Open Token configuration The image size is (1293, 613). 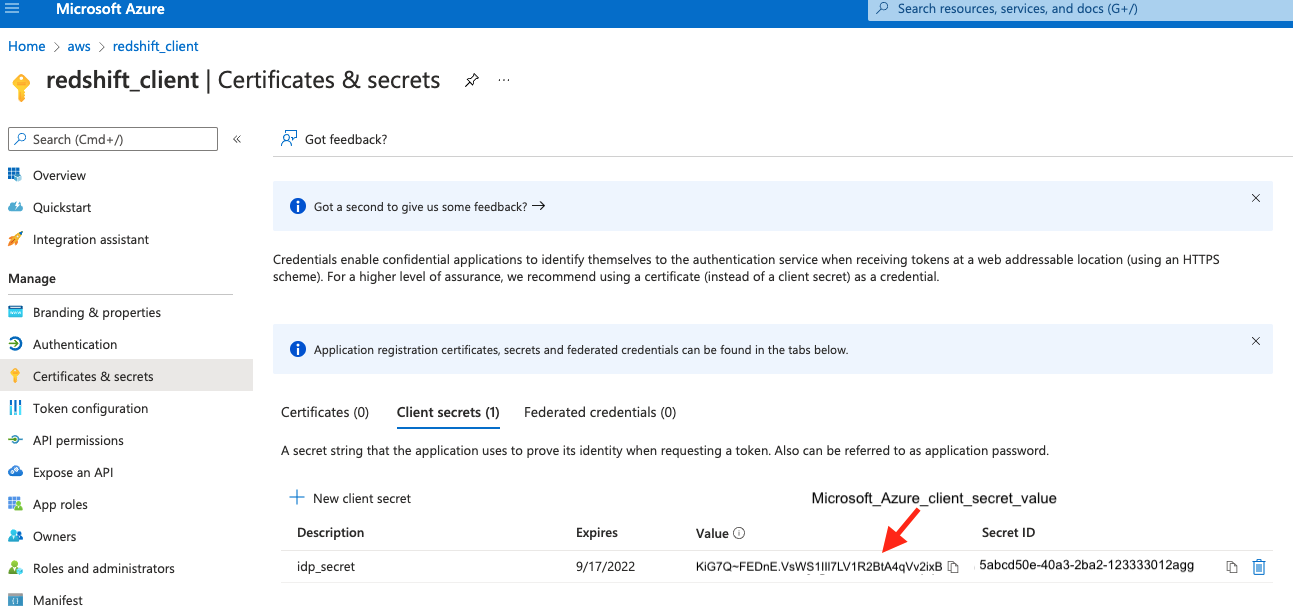point(90,408)
